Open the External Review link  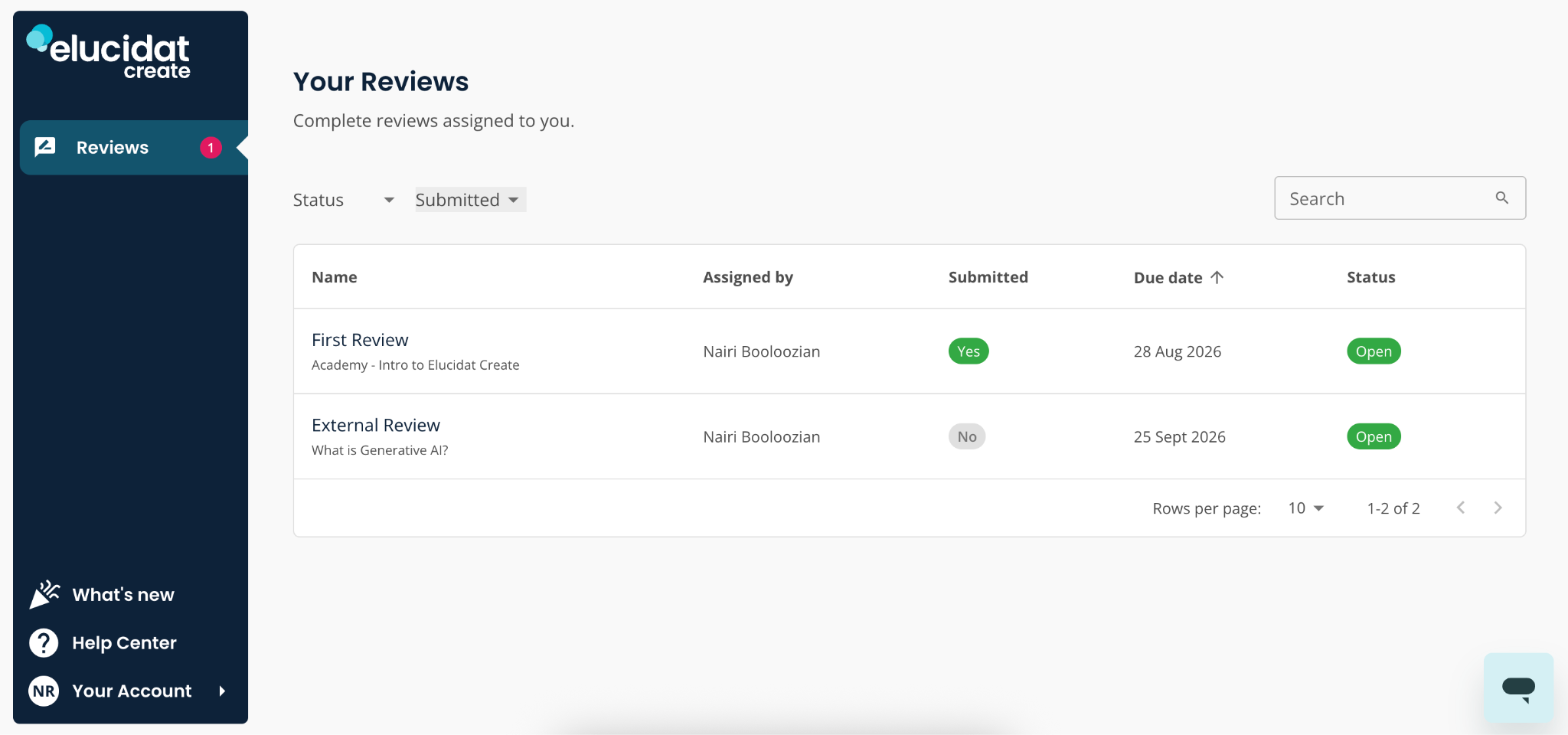click(x=376, y=425)
